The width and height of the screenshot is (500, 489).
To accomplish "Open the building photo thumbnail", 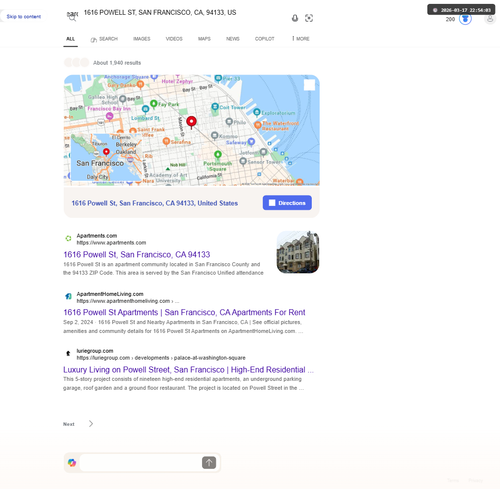I will coord(298,252).
